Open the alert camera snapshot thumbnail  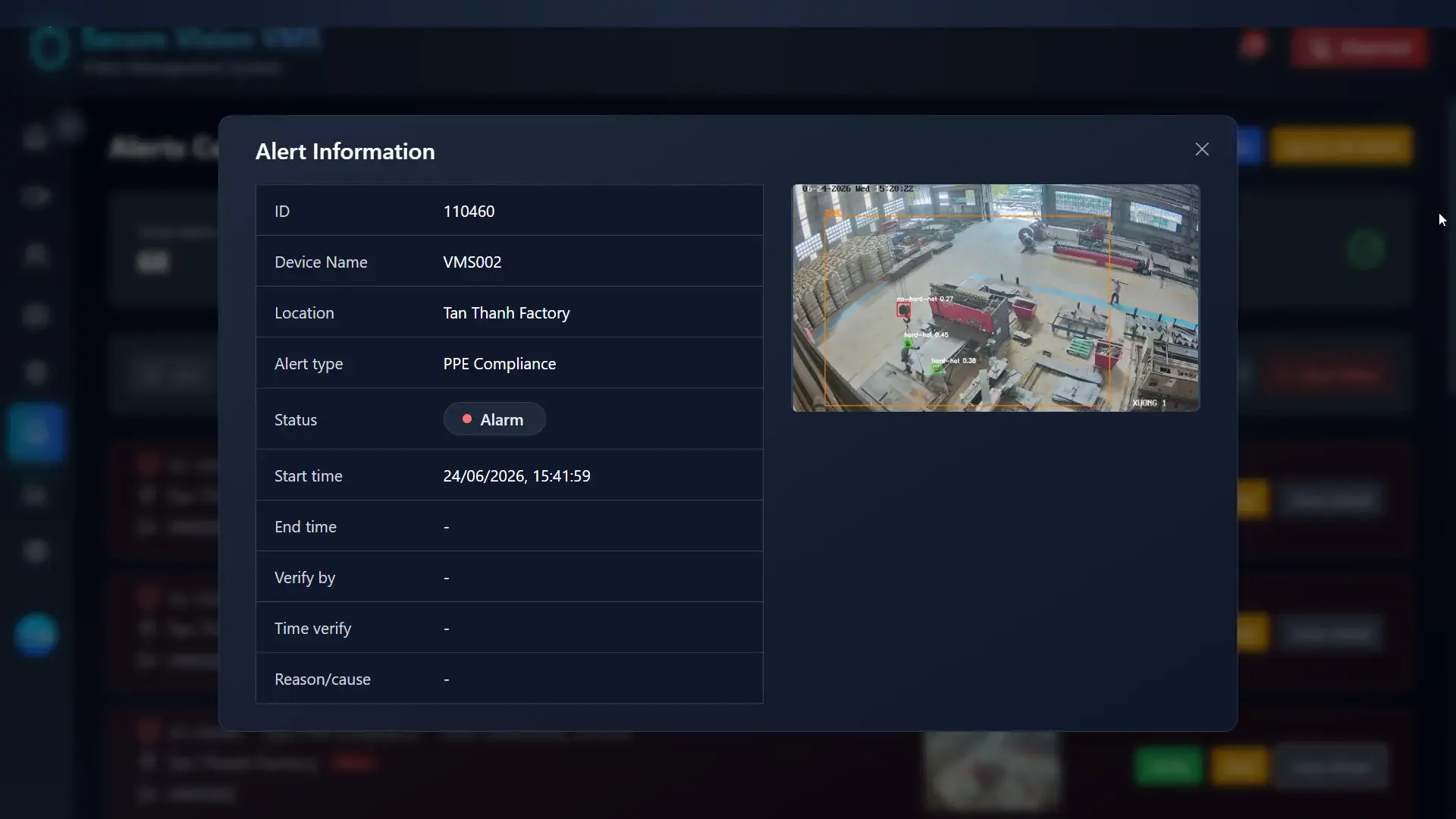click(996, 298)
